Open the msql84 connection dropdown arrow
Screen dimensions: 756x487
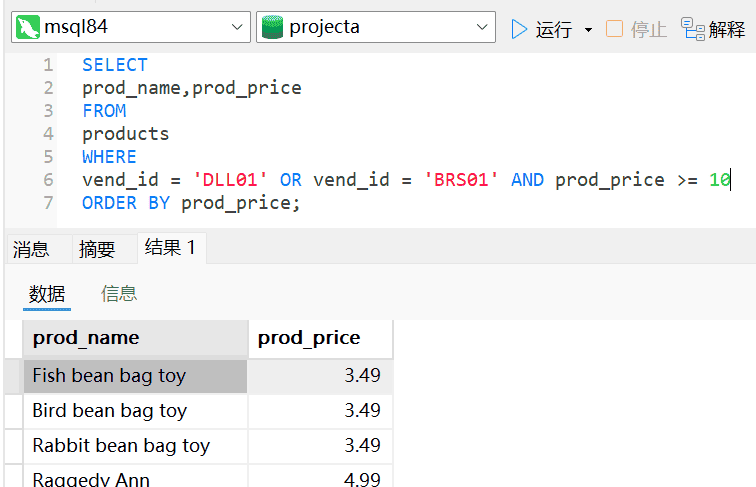pyautogui.click(x=238, y=28)
